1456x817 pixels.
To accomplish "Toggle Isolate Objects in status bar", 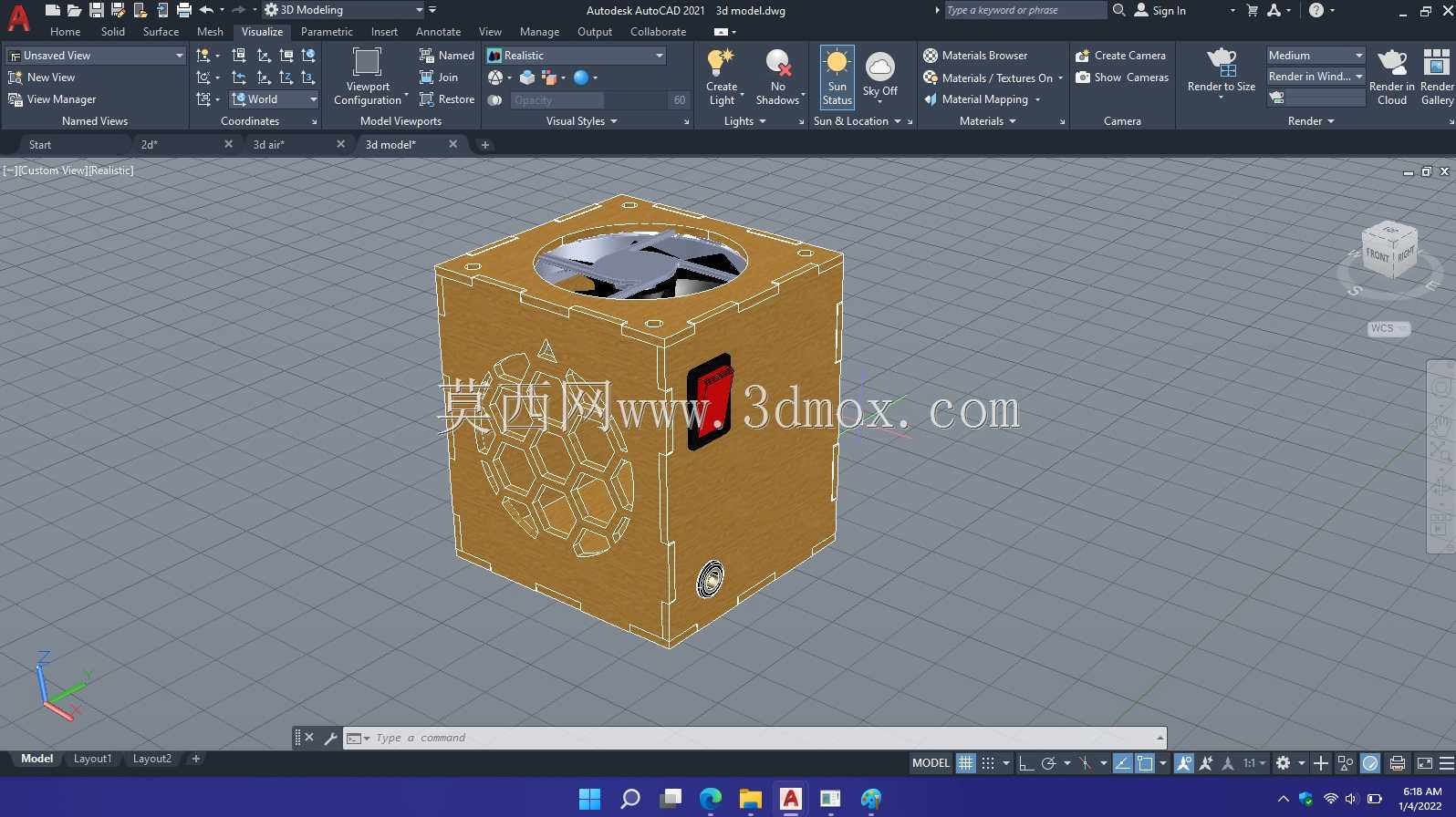I will point(1346,763).
